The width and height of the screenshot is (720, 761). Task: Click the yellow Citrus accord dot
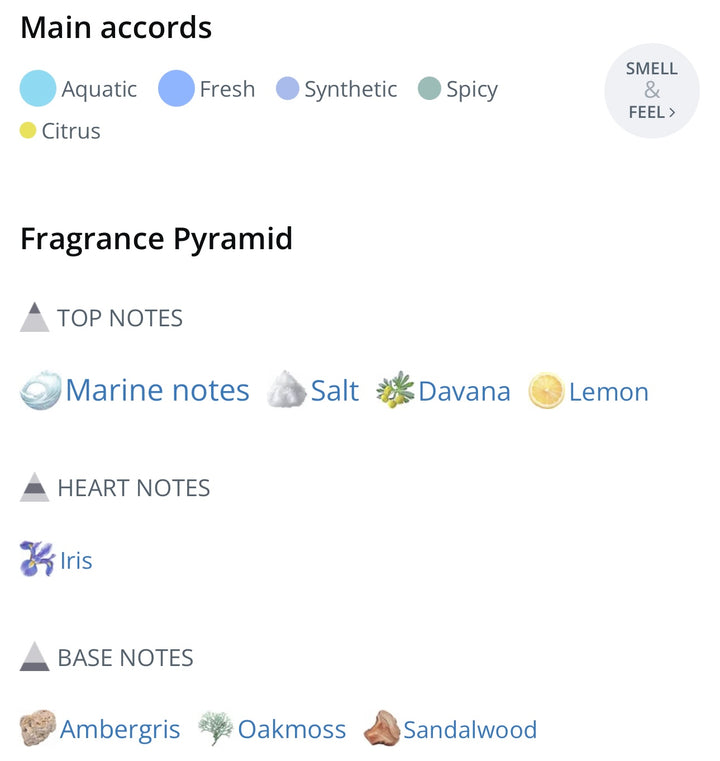28,130
